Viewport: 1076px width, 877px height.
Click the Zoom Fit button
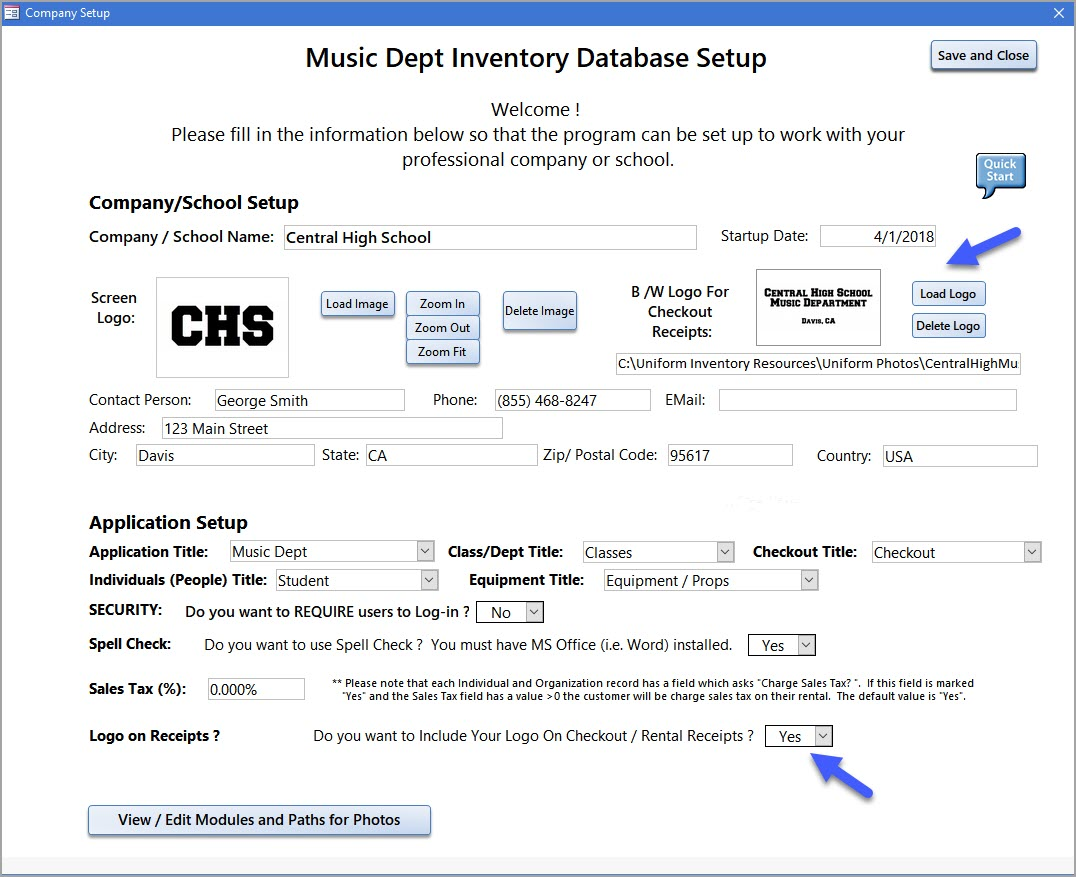point(442,352)
